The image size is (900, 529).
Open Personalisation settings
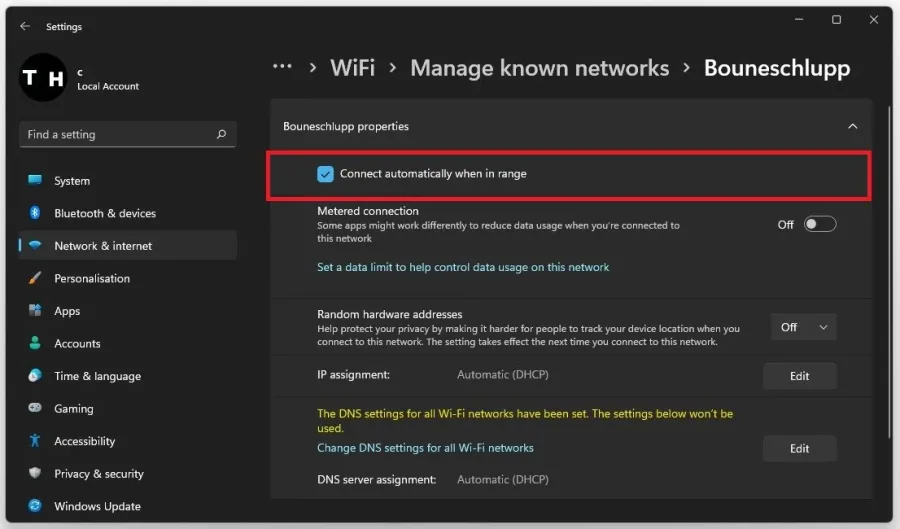tap(128, 278)
